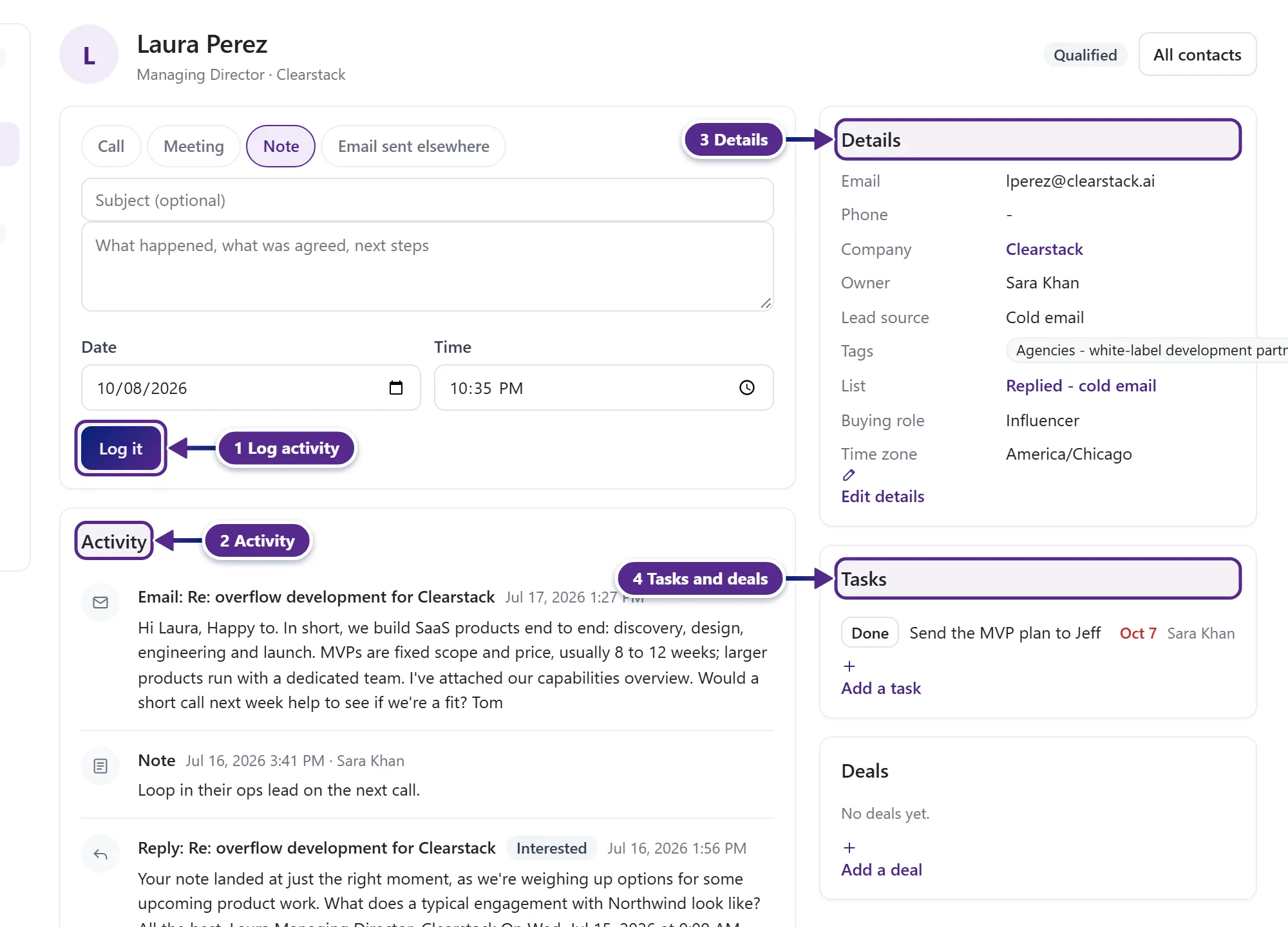Select the Meeting activity type
This screenshot has height=927, width=1288.
click(194, 146)
